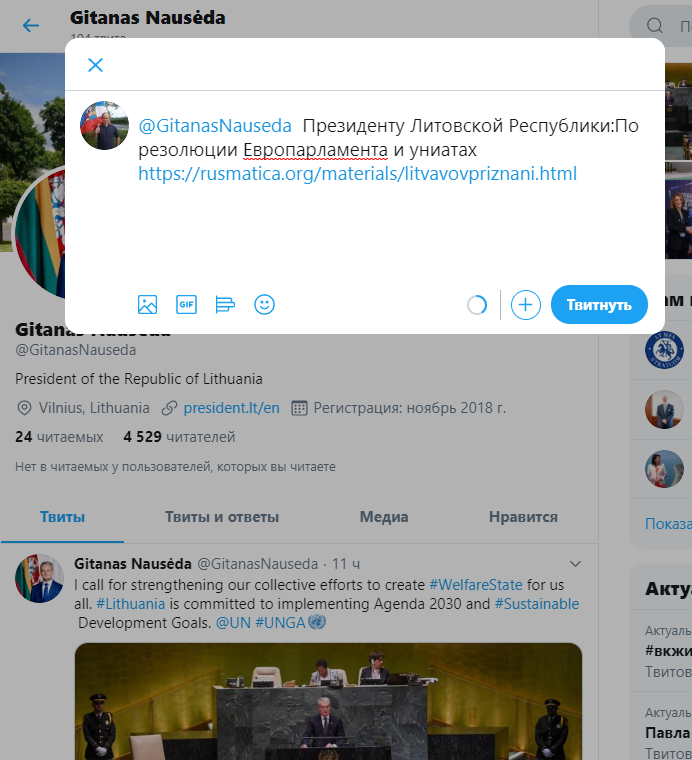Image resolution: width=692 pixels, height=760 pixels.
Task: Open the #Sustainable hashtag
Action: pyautogui.click(x=536, y=604)
